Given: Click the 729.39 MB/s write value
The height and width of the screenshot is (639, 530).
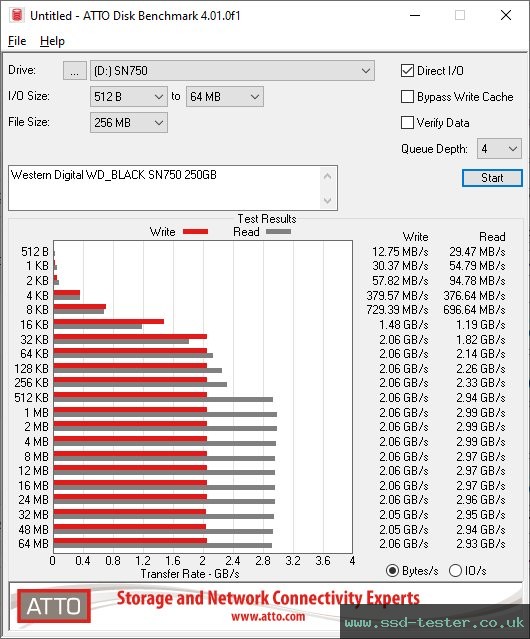Looking at the screenshot, I should (397, 310).
